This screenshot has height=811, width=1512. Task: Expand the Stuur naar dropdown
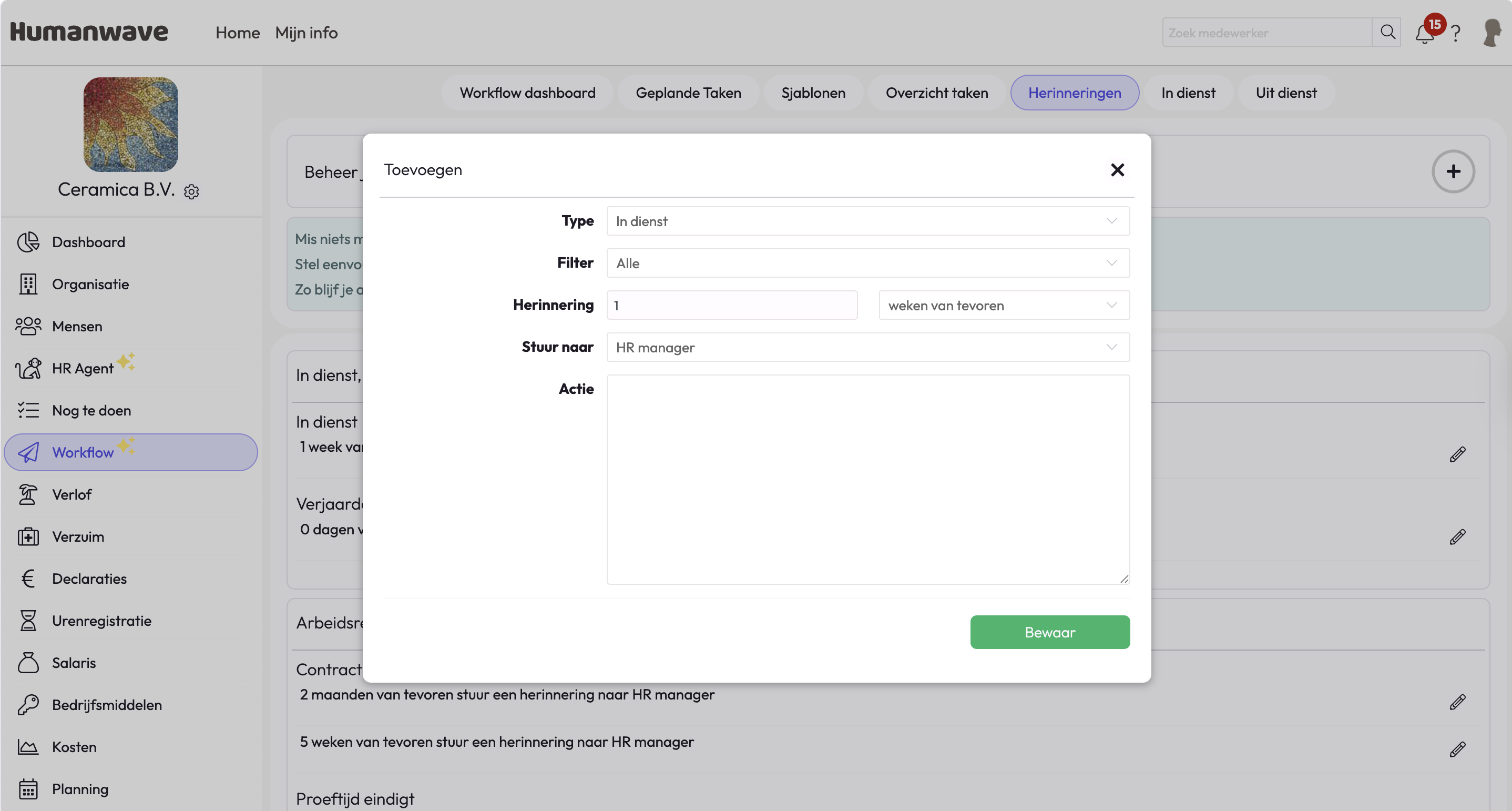coord(867,347)
